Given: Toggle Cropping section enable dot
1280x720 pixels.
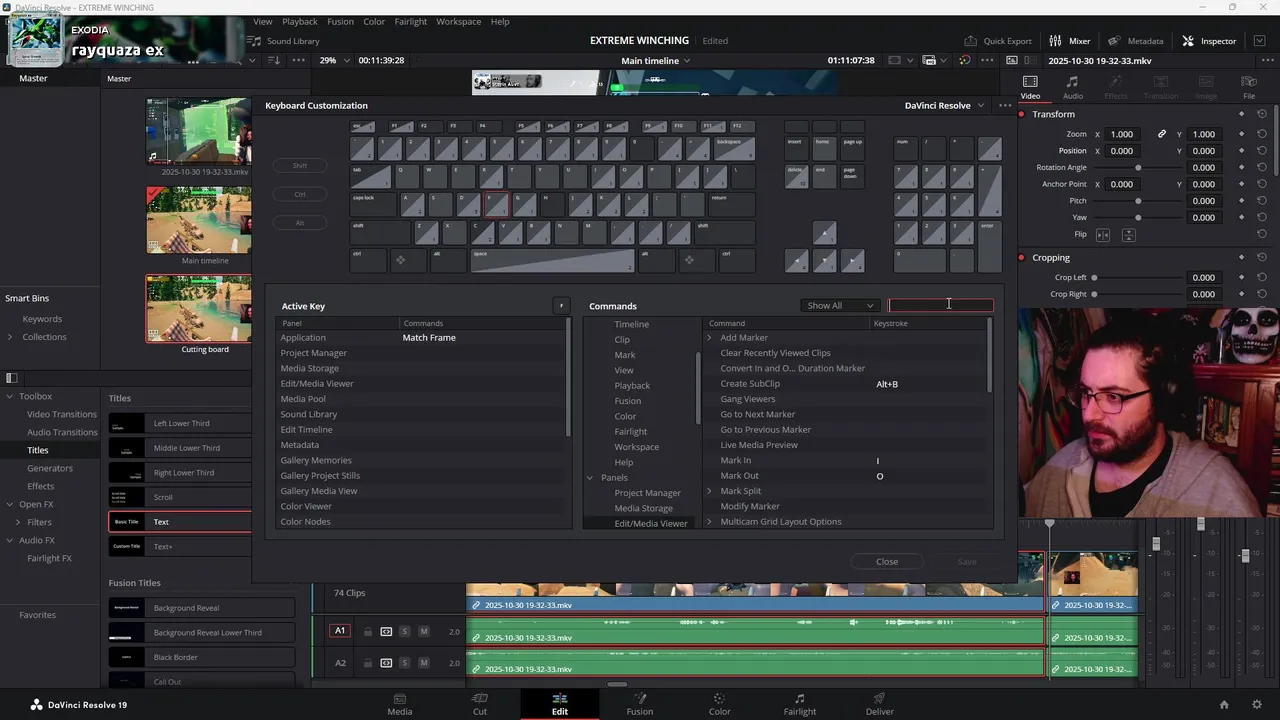Looking at the screenshot, I should [x=1022, y=258].
